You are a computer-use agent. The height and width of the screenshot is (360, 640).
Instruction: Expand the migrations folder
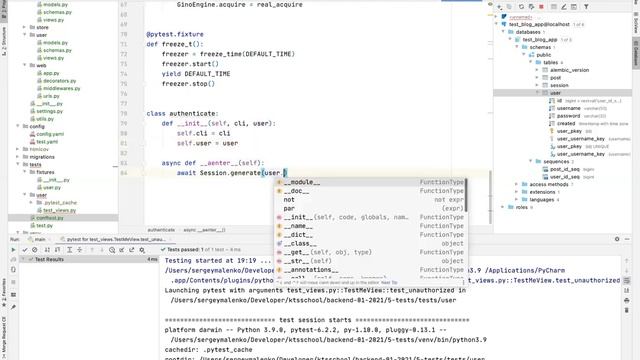(18, 157)
